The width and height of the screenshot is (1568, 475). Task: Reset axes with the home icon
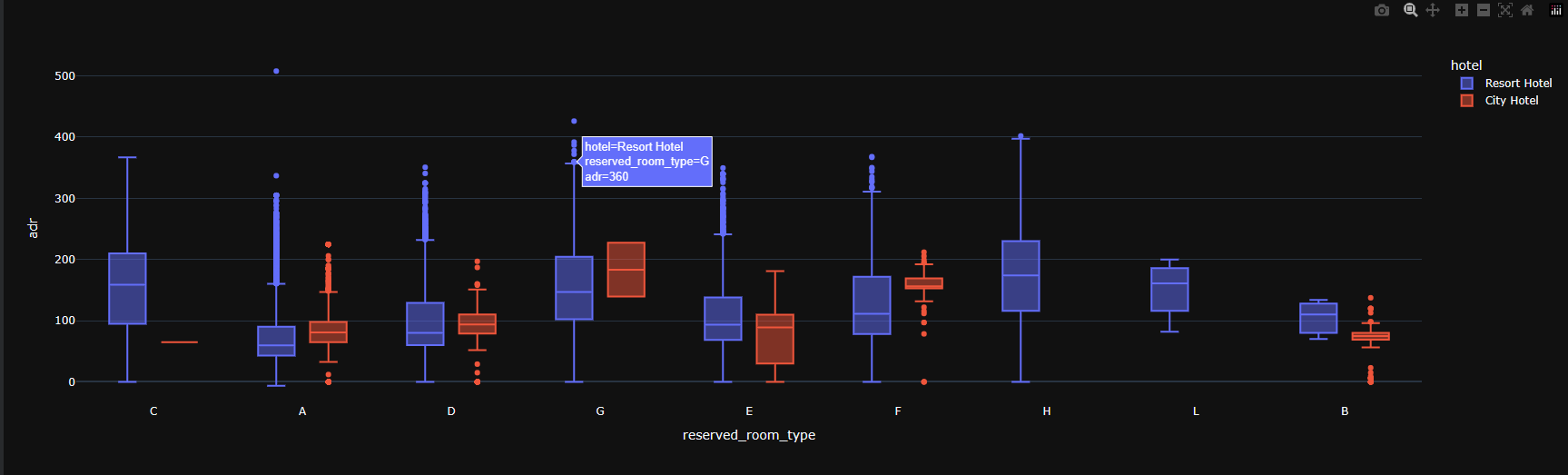coord(1527,10)
